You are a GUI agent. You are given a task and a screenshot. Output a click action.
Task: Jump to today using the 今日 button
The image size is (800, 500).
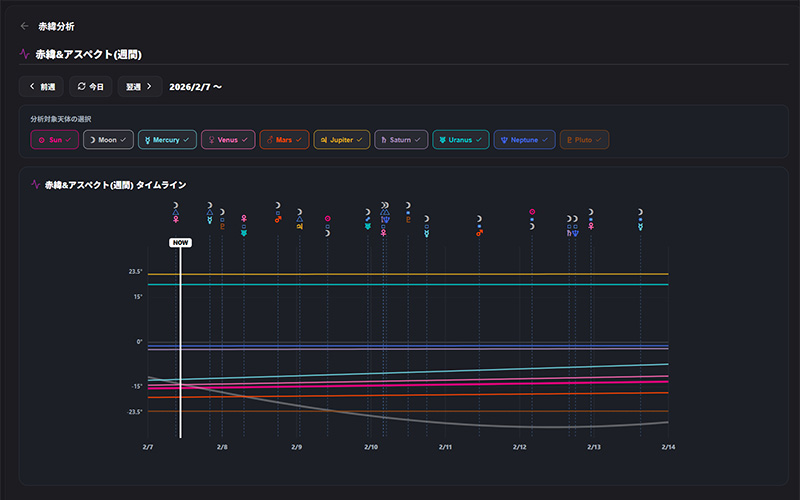click(90, 87)
